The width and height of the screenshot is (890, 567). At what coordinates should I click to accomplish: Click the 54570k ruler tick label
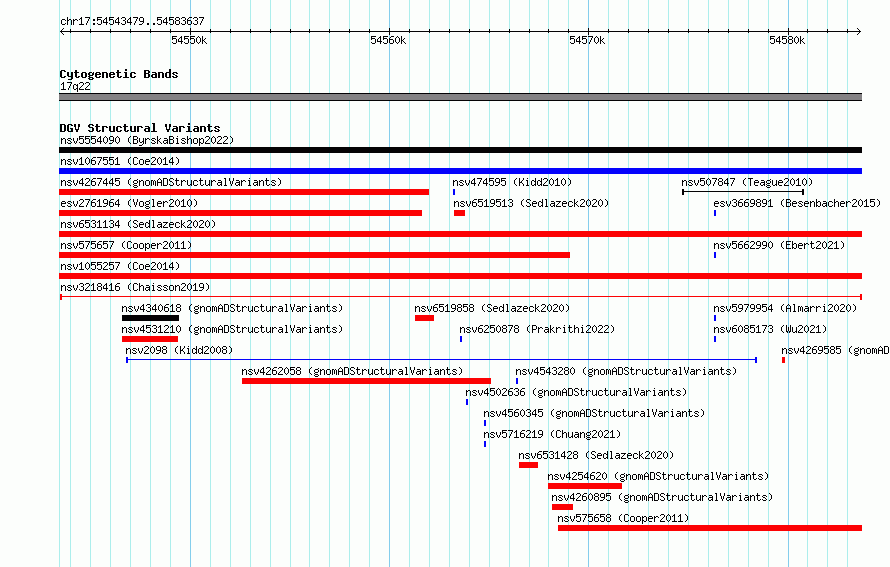coord(587,40)
